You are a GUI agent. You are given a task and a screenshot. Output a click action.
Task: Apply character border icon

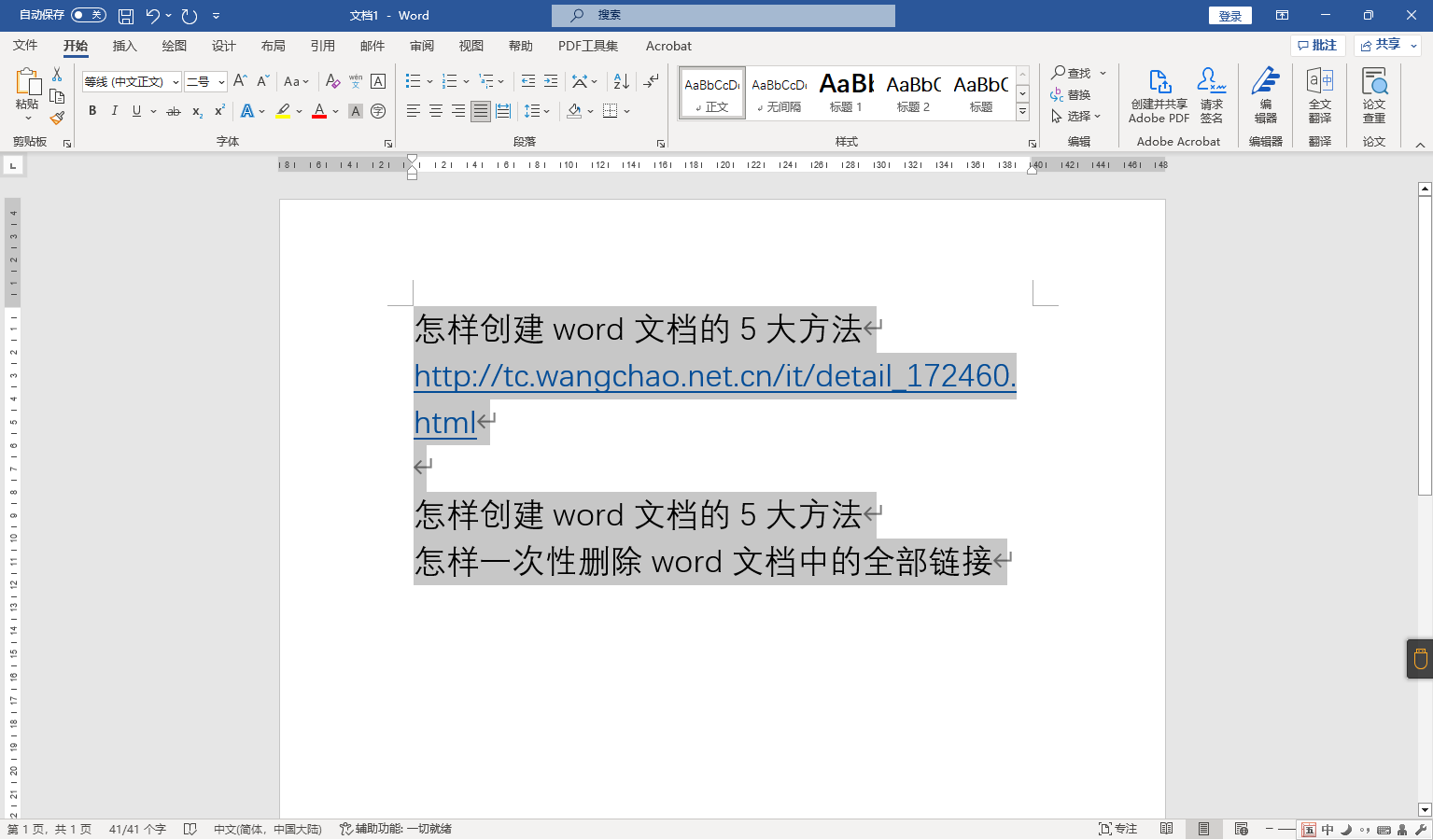click(378, 81)
